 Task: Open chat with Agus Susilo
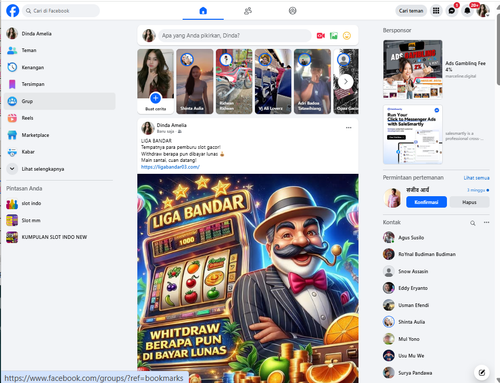point(436,237)
